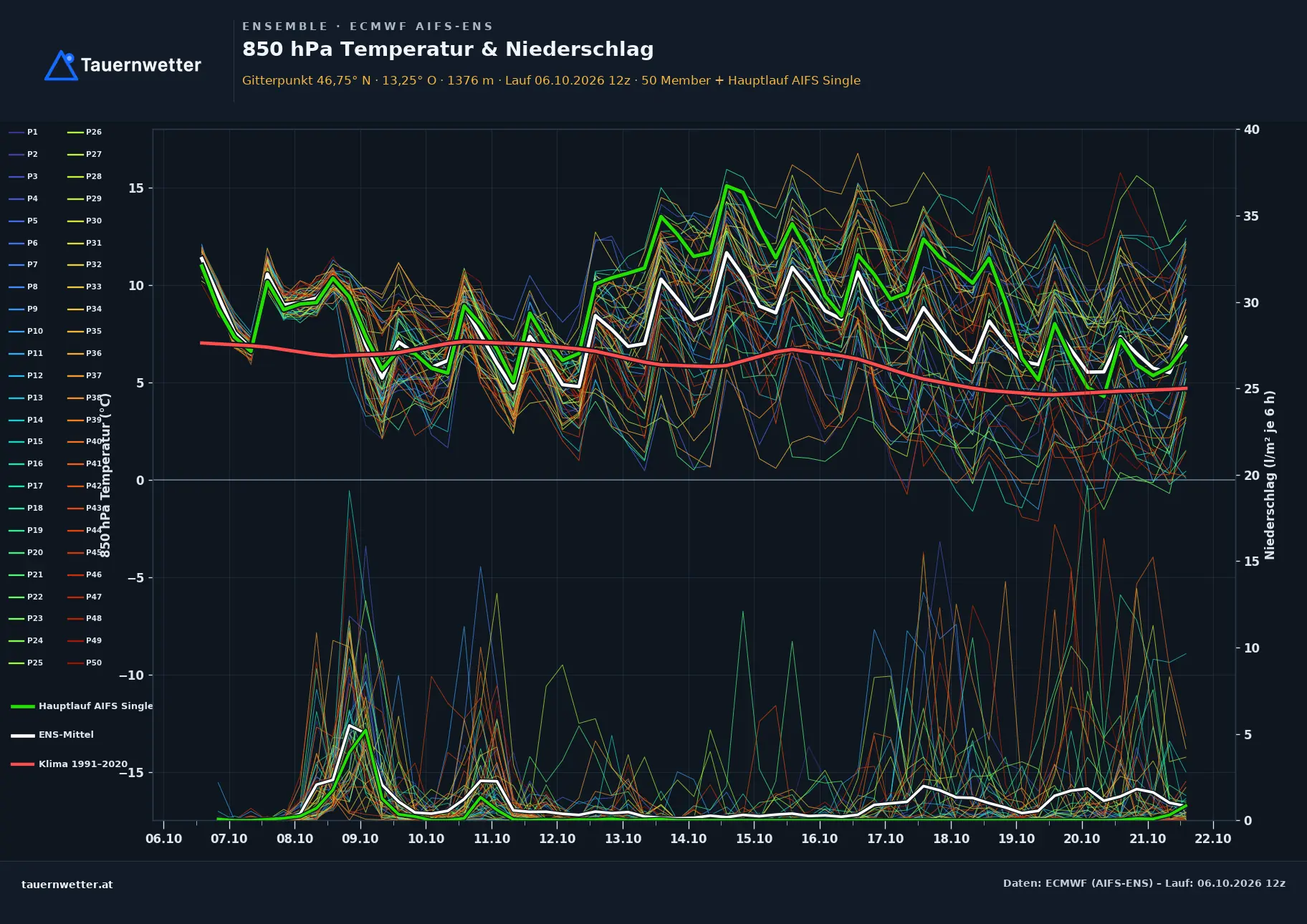Click the 'ENSEMBLE · ECMWF AIFS-ENS' header line

(368, 27)
